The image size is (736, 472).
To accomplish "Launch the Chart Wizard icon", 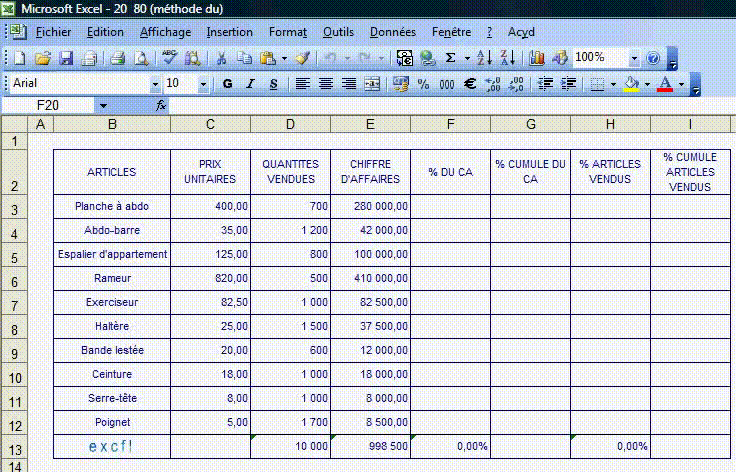I will (x=537, y=58).
